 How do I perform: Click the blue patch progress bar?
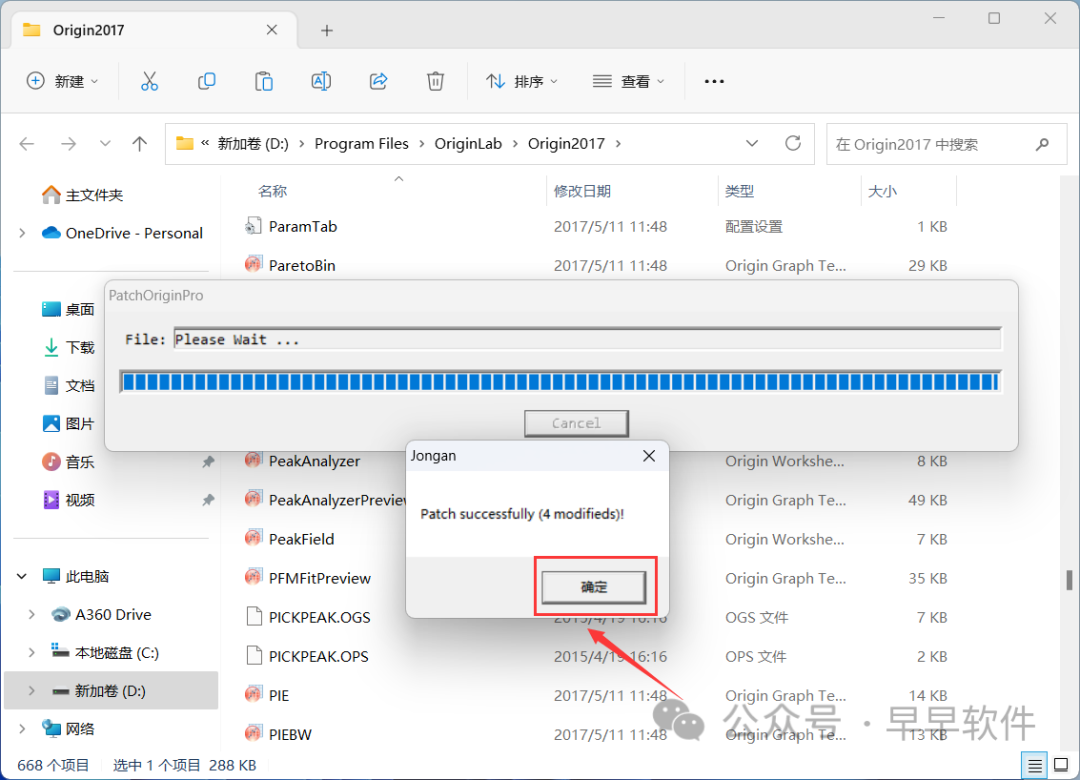(x=560, y=381)
